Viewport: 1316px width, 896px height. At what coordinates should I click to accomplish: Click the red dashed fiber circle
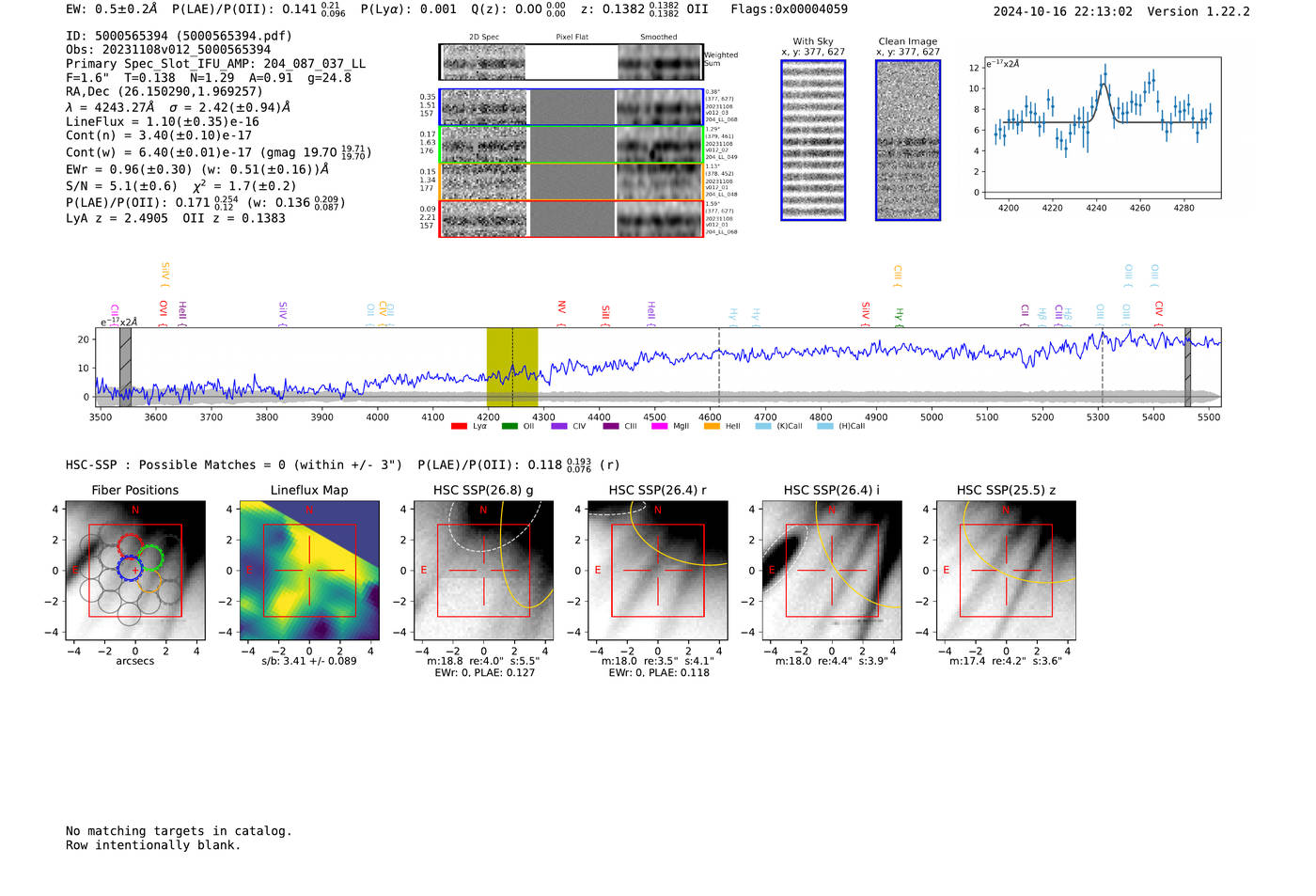point(132,547)
